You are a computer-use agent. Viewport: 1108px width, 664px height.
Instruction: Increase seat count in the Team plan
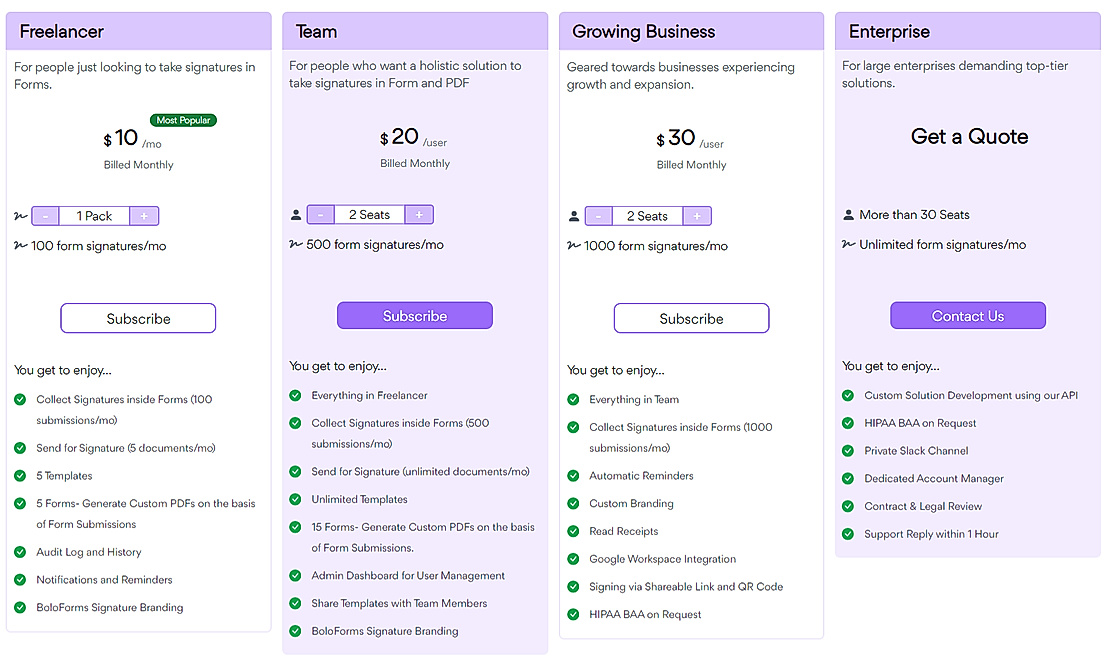(x=420, y=214)
